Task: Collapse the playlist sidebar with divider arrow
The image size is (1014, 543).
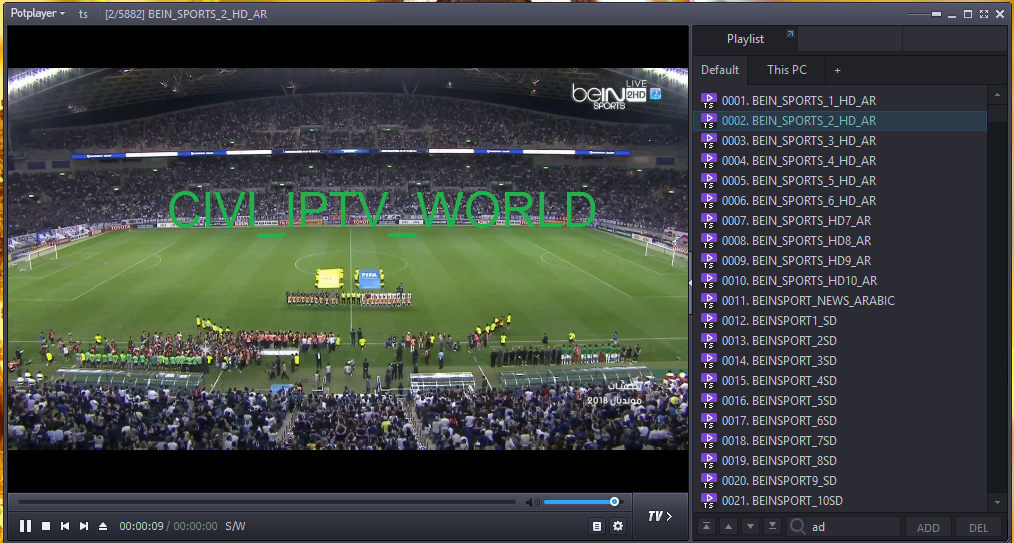Action: point(690,283)
